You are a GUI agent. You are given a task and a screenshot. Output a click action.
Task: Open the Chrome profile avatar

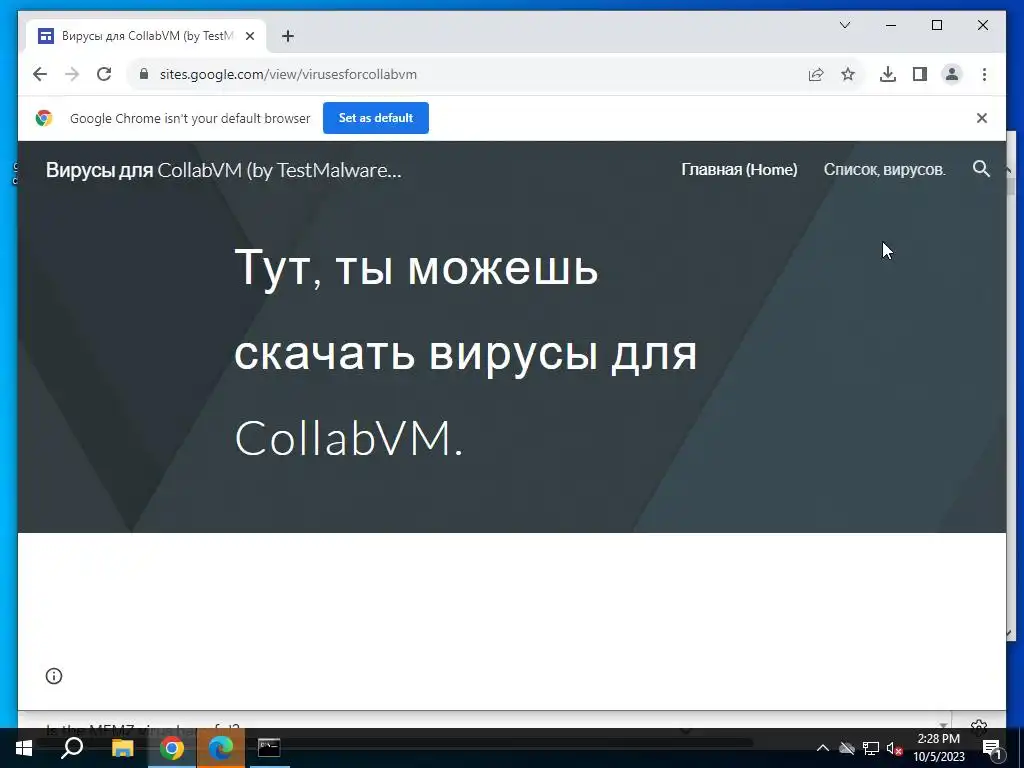pos(952,74)
